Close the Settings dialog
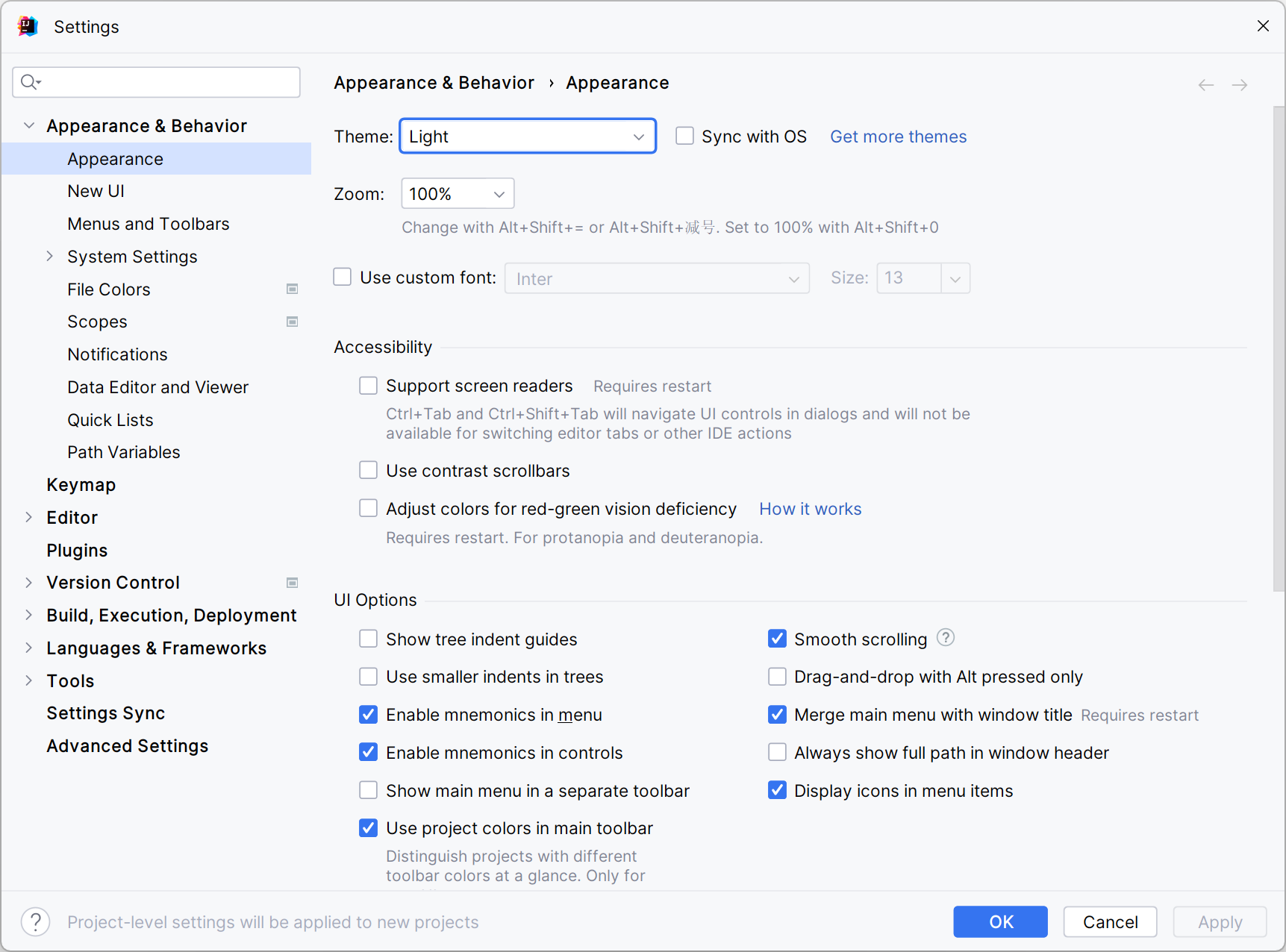The height and width of the screenshot is (952, 1286). click(1263, 26)
